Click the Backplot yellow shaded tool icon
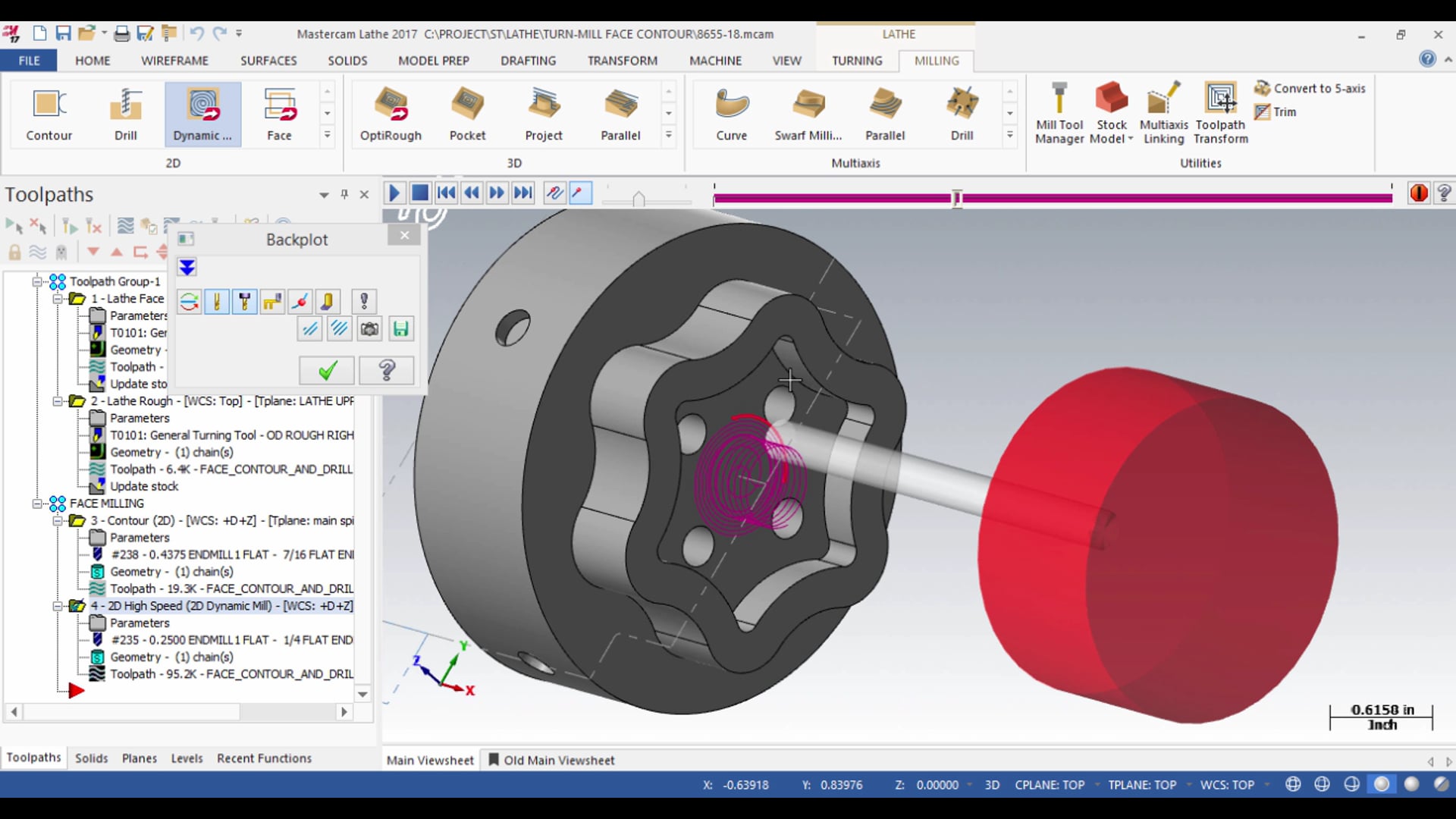The image size is (1456, 819). pyautogui.click(x=328, y=301)
